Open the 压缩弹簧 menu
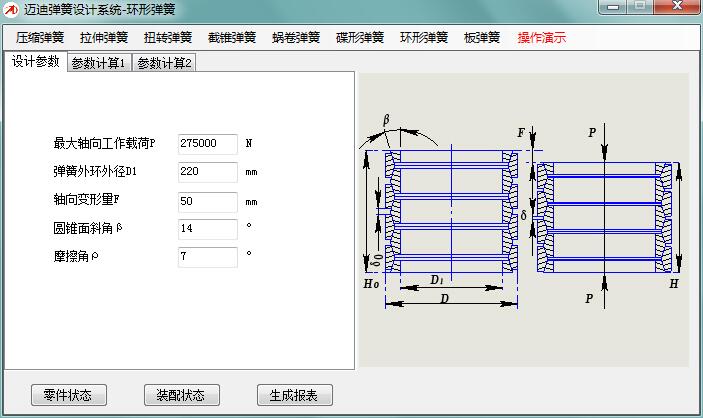The height and width of the screenshot is (418, 703). pos(40,38)
